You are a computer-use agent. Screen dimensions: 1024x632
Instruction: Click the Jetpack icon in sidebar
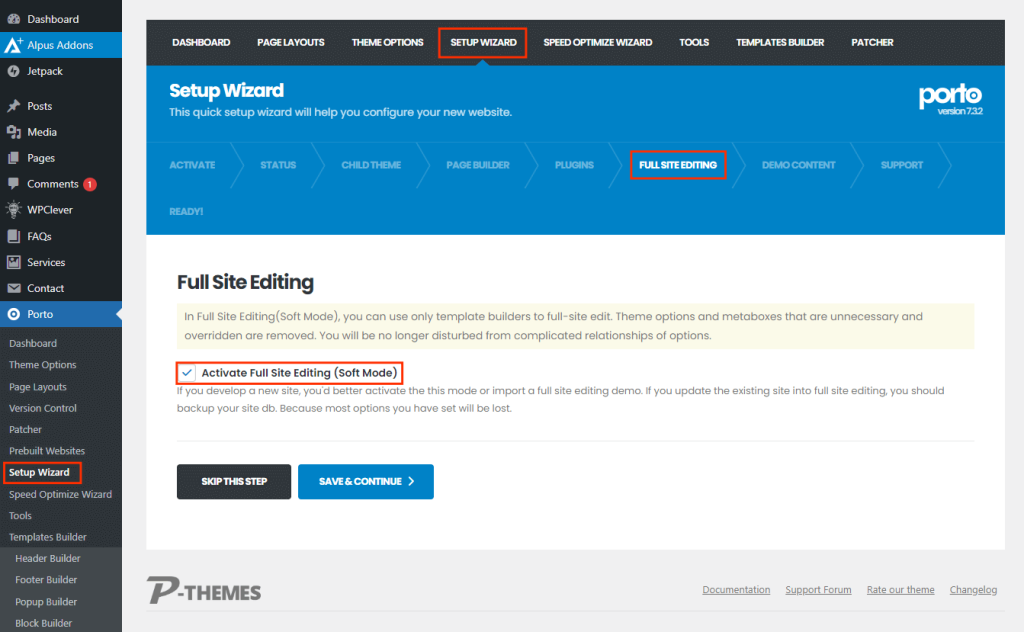[x=14, y=71]
